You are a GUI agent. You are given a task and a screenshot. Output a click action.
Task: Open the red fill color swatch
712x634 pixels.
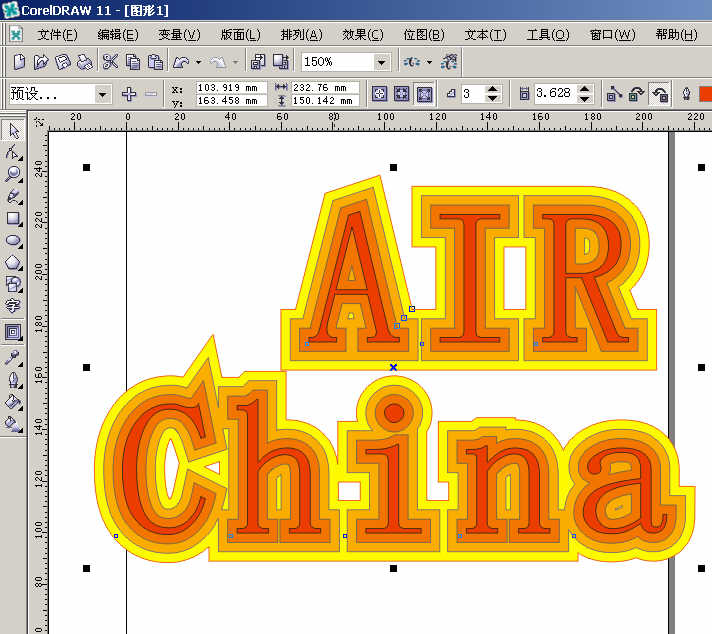[705, 94]
